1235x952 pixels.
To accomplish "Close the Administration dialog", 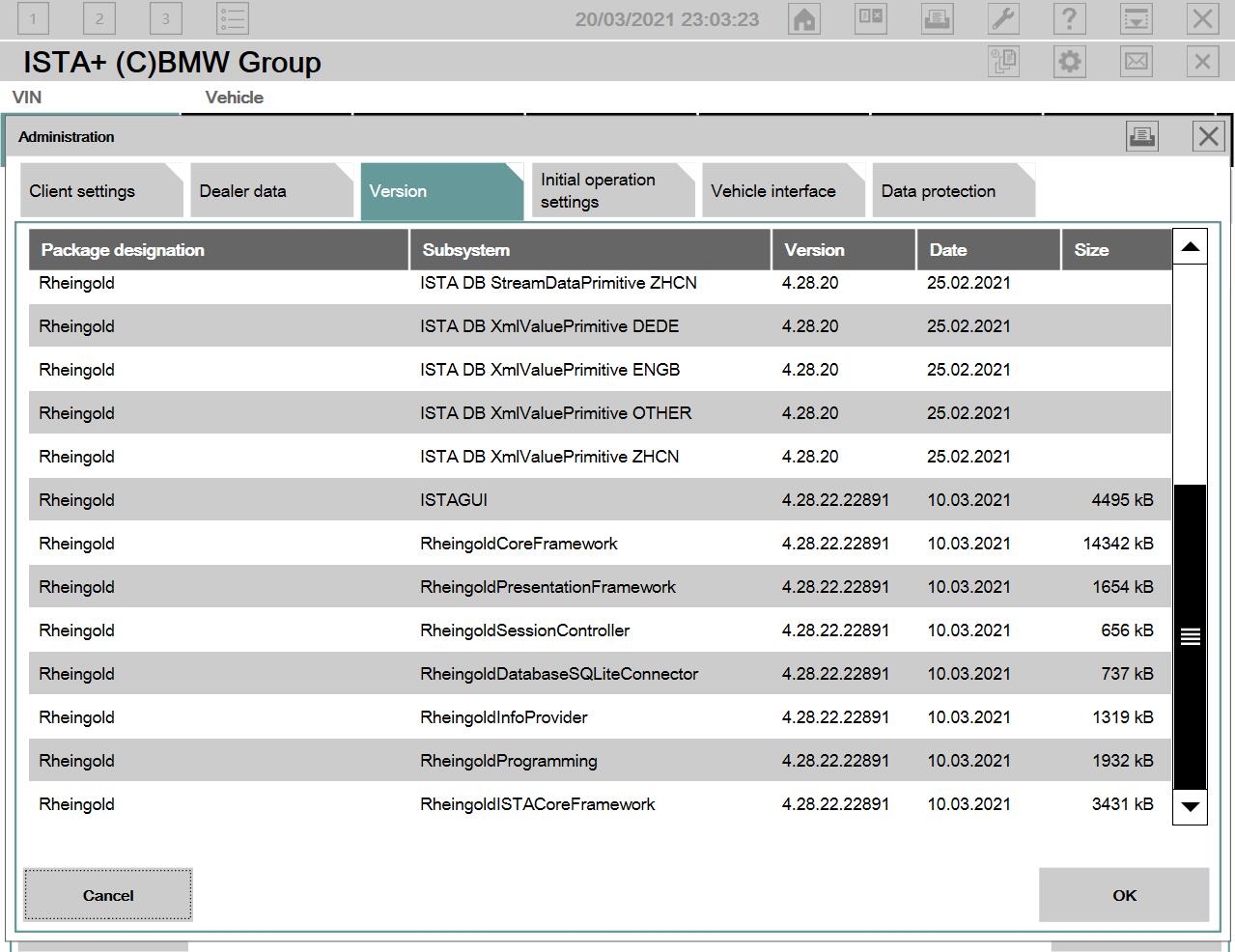I will pos(1208,136).
